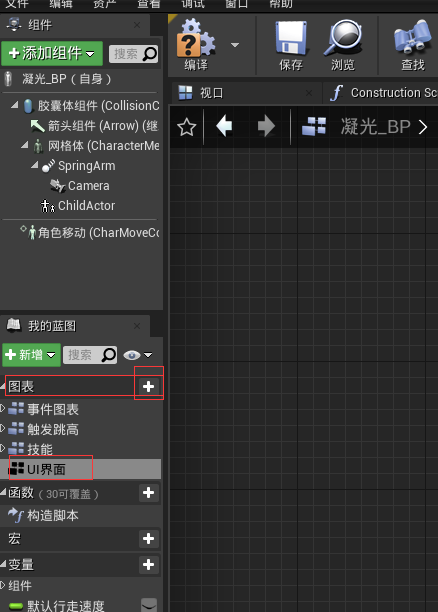
Task: Select the 箭头组件 (Arrow) icon
Action: (x=37, y=126)
